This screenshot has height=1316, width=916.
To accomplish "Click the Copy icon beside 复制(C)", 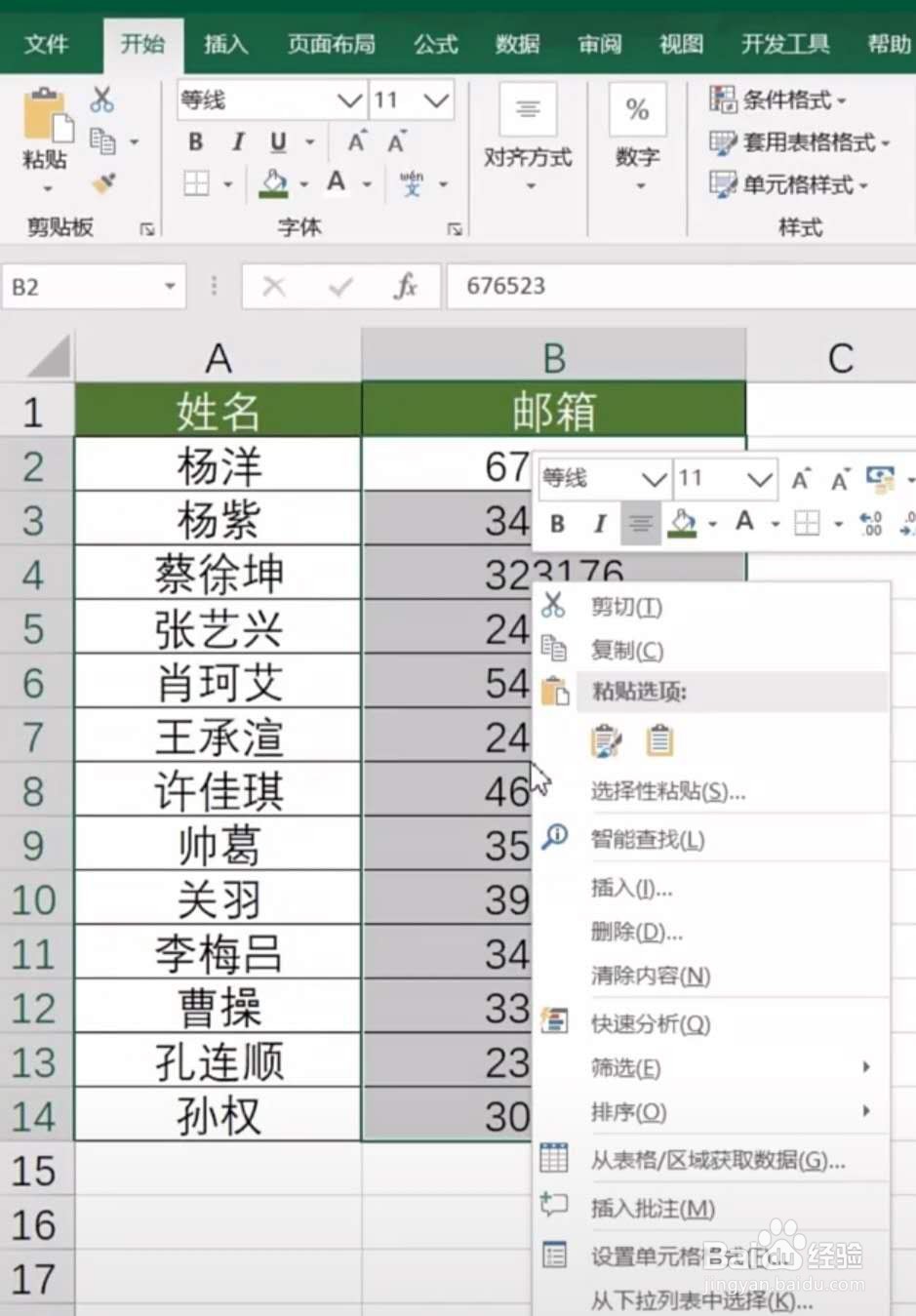I will pyautogui.click(x=556, y=650).
